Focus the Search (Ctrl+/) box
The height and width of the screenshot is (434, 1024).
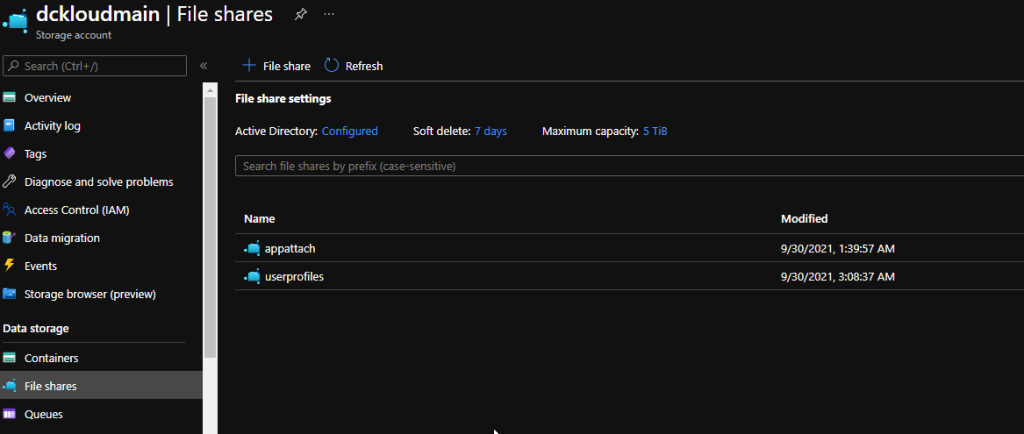click(x=95, y=66)
